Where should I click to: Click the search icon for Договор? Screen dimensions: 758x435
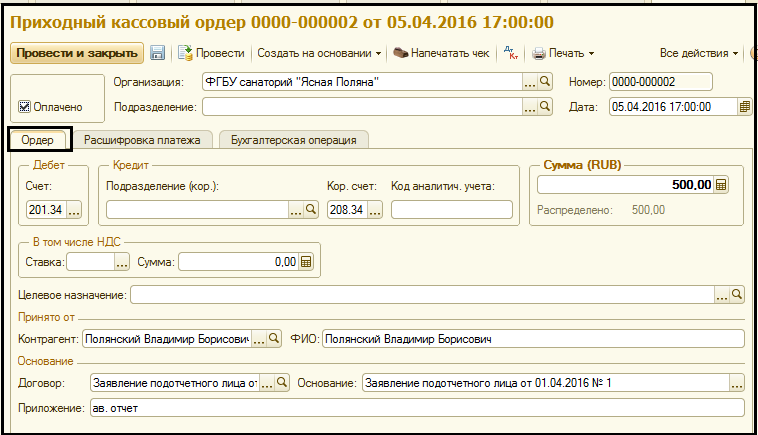282,383
